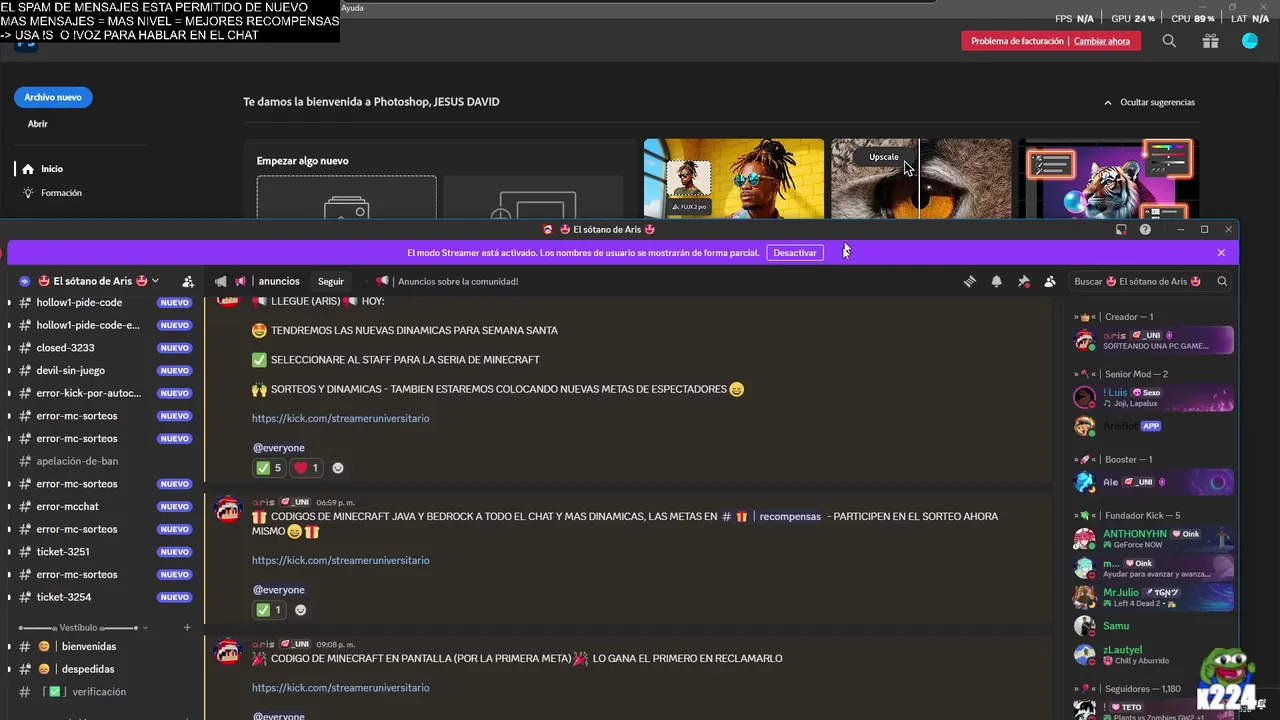Add reaction smiley on the codigos Java message

[x=300, y=610]
